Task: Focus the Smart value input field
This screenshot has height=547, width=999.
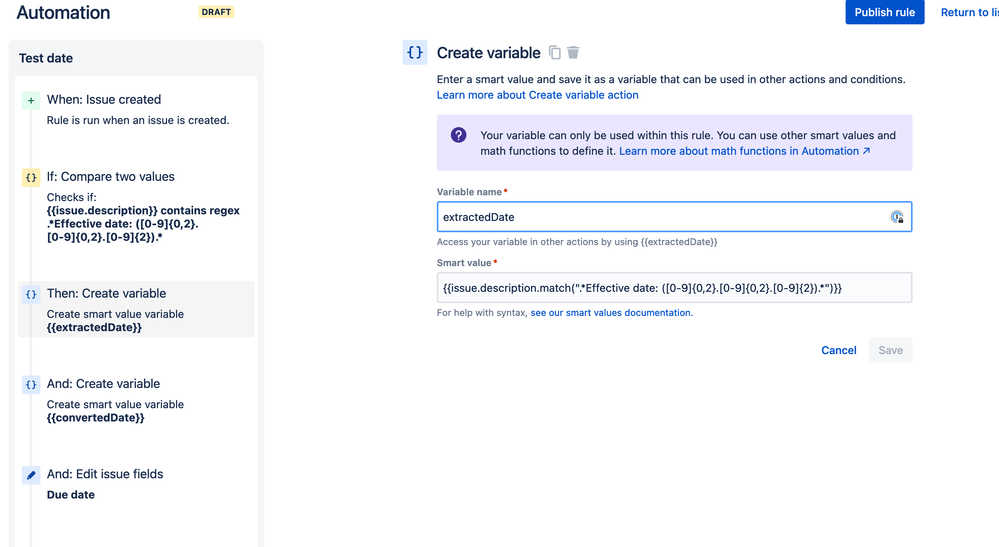Action: (x=674, y=288)
